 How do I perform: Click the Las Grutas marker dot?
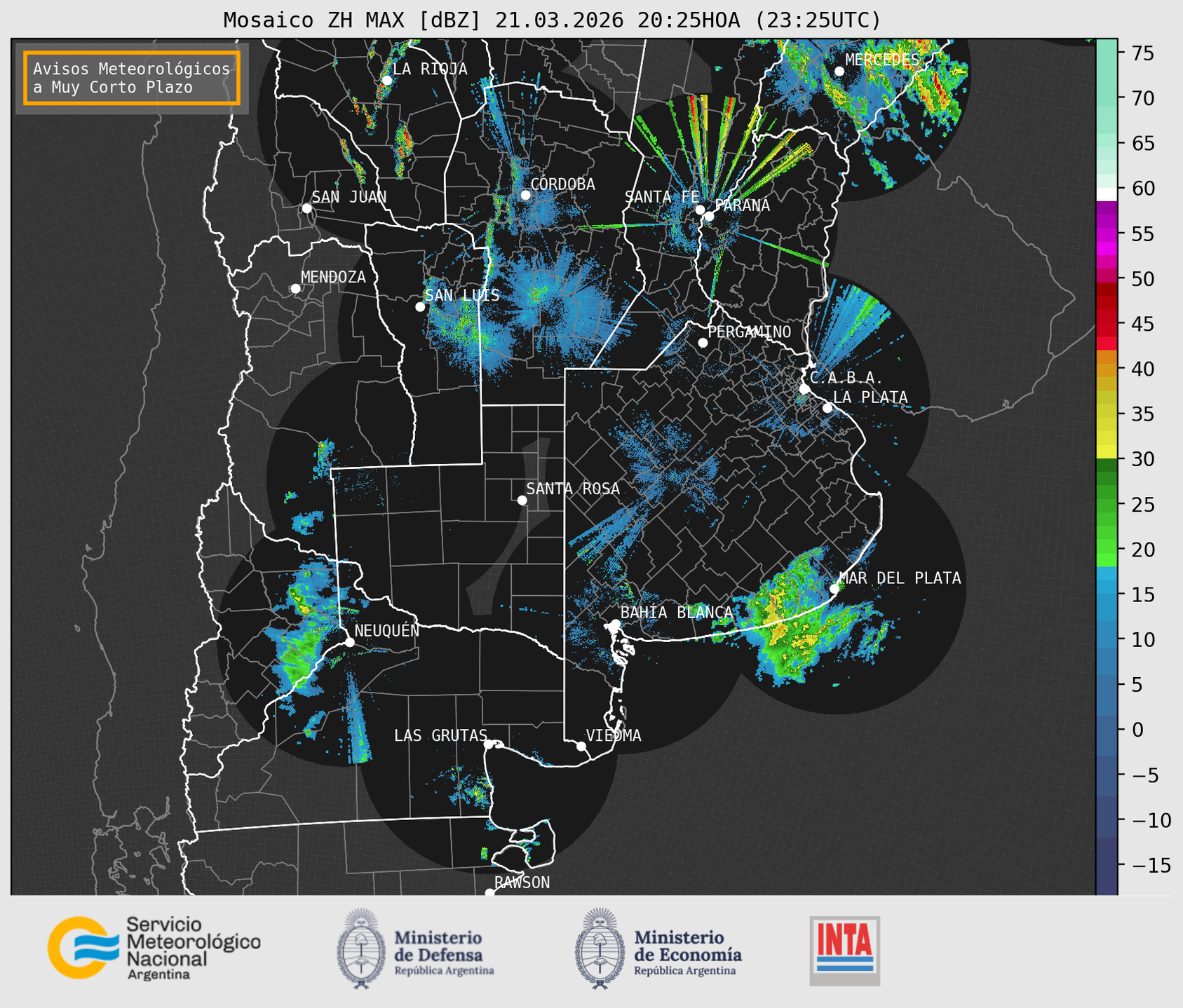(x=489, y=744)
